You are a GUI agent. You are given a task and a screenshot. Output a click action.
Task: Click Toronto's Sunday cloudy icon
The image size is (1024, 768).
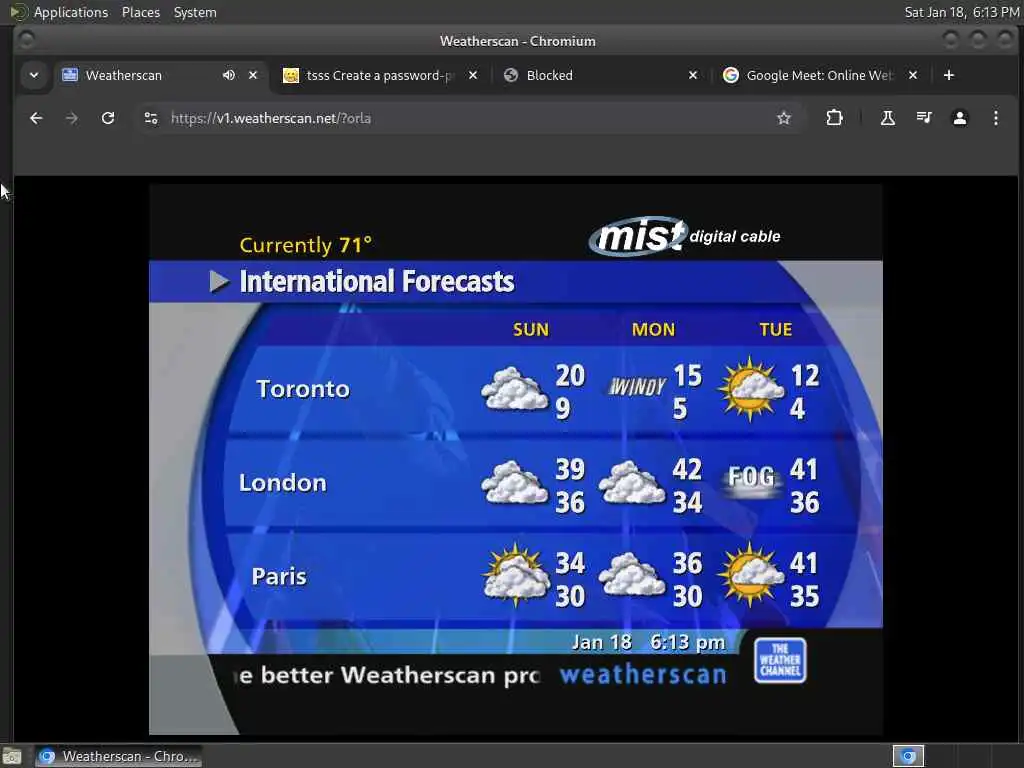pyautogui.click(x=515, y=389)
